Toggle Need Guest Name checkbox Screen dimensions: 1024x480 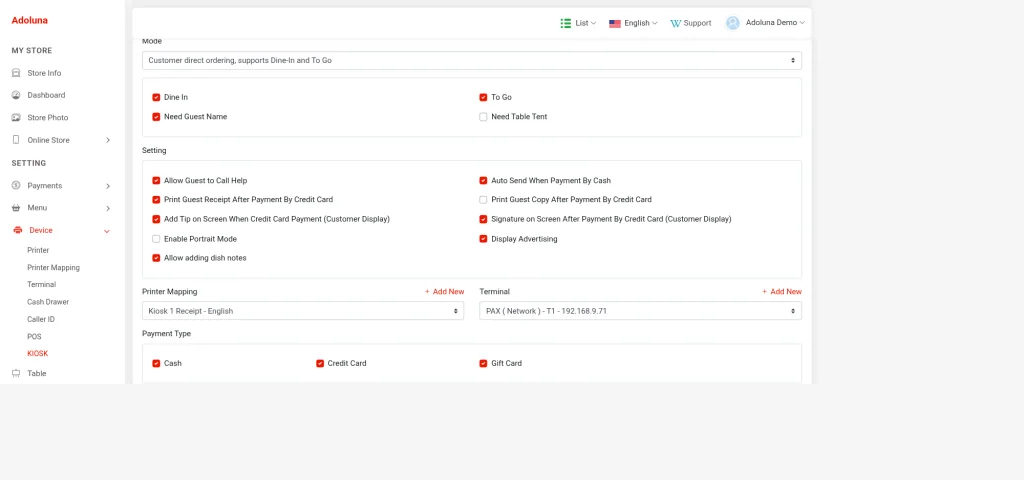[156, 117]
